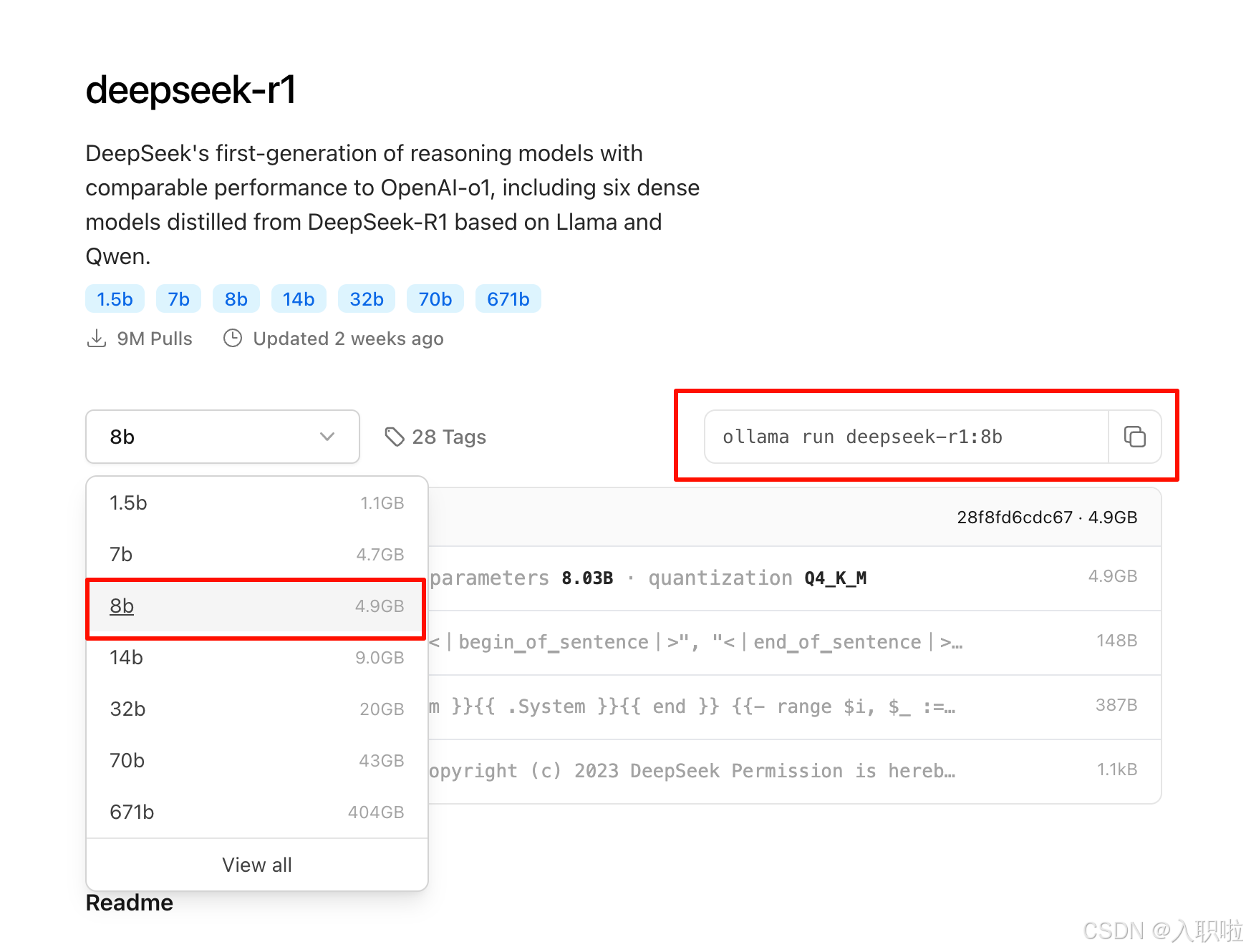Click the 671b blue tag badge

[x=508, y=299]
